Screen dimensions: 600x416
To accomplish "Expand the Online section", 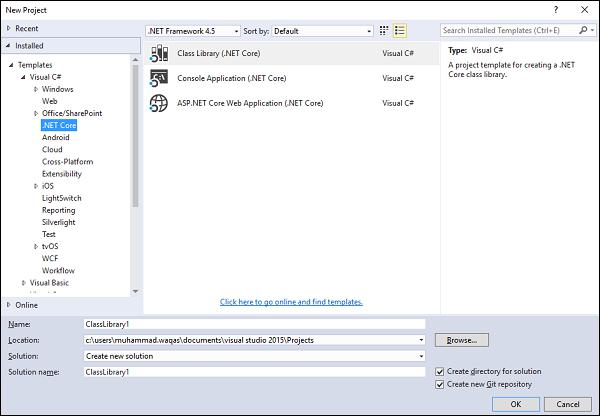I will (9, 305).
